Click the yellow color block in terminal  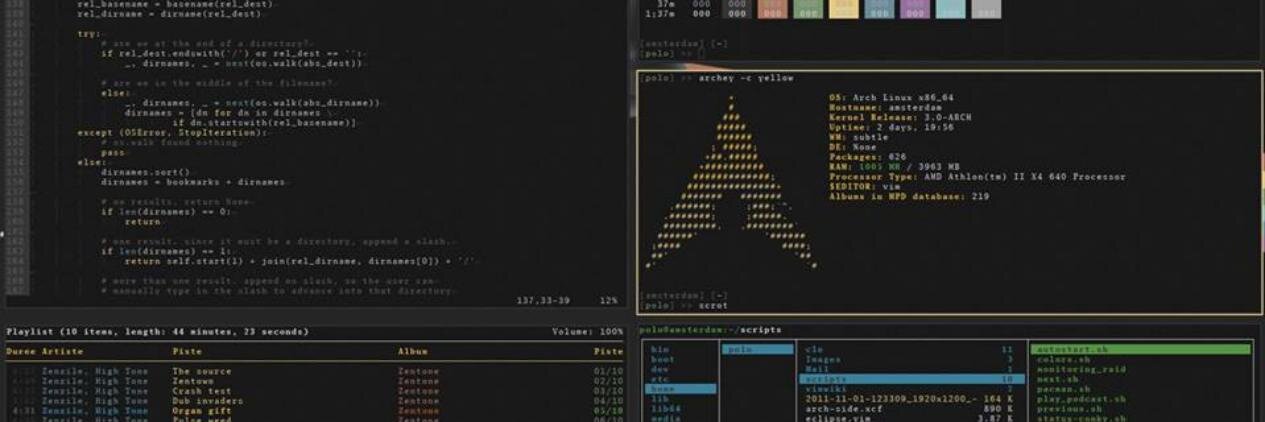tap(844, 9)
